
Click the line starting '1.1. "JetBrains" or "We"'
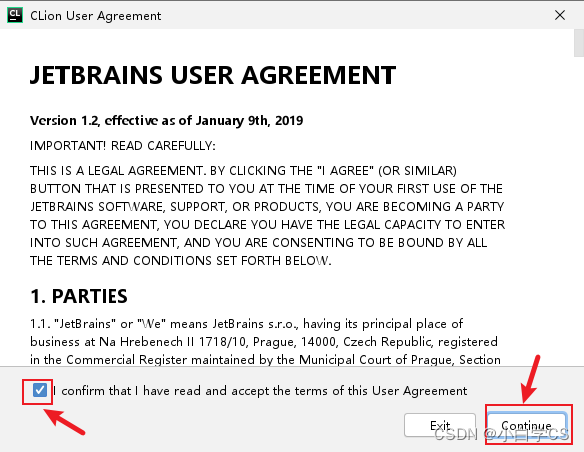tap(247, 324)
